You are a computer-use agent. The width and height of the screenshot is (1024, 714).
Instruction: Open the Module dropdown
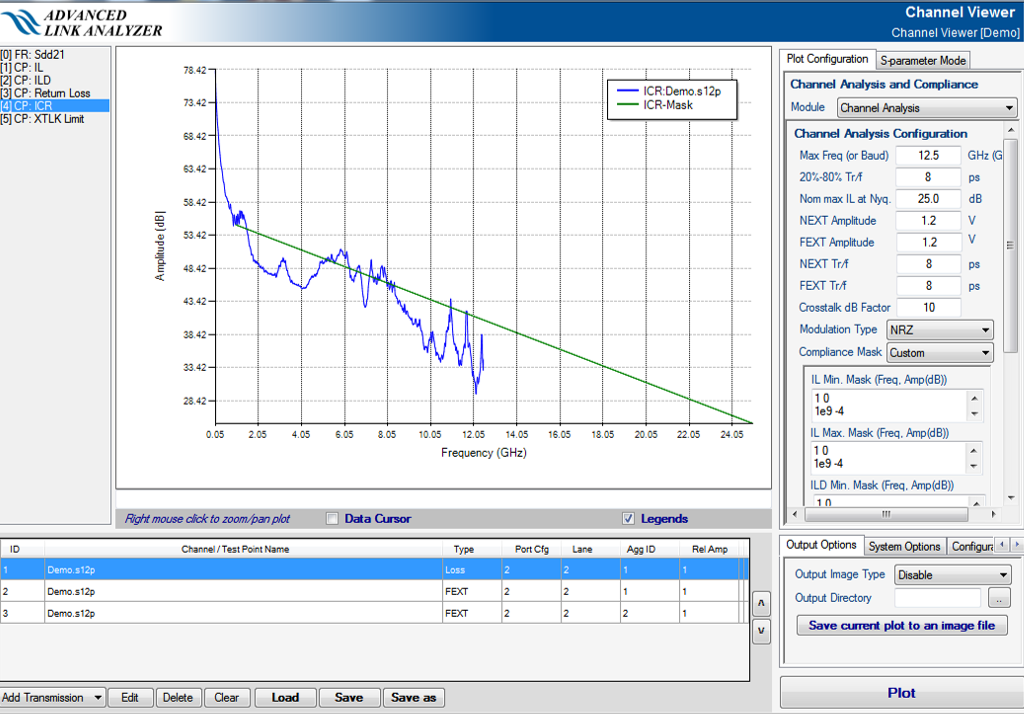(926, 108)
